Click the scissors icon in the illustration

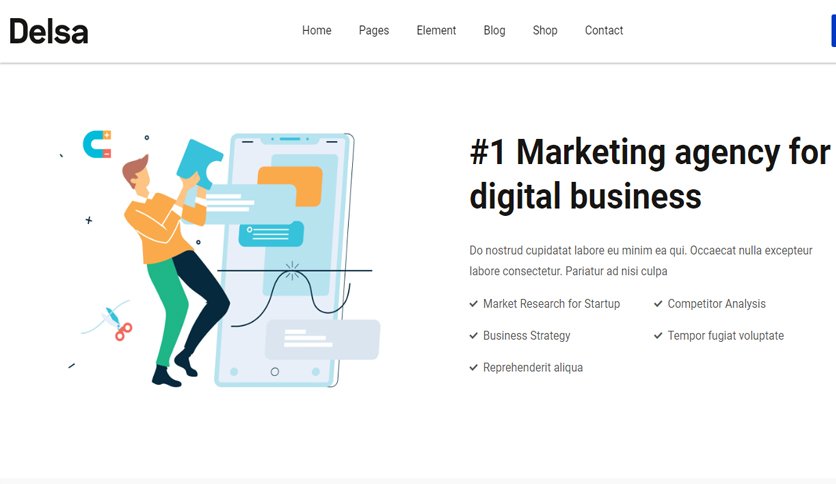click(118, 325)
